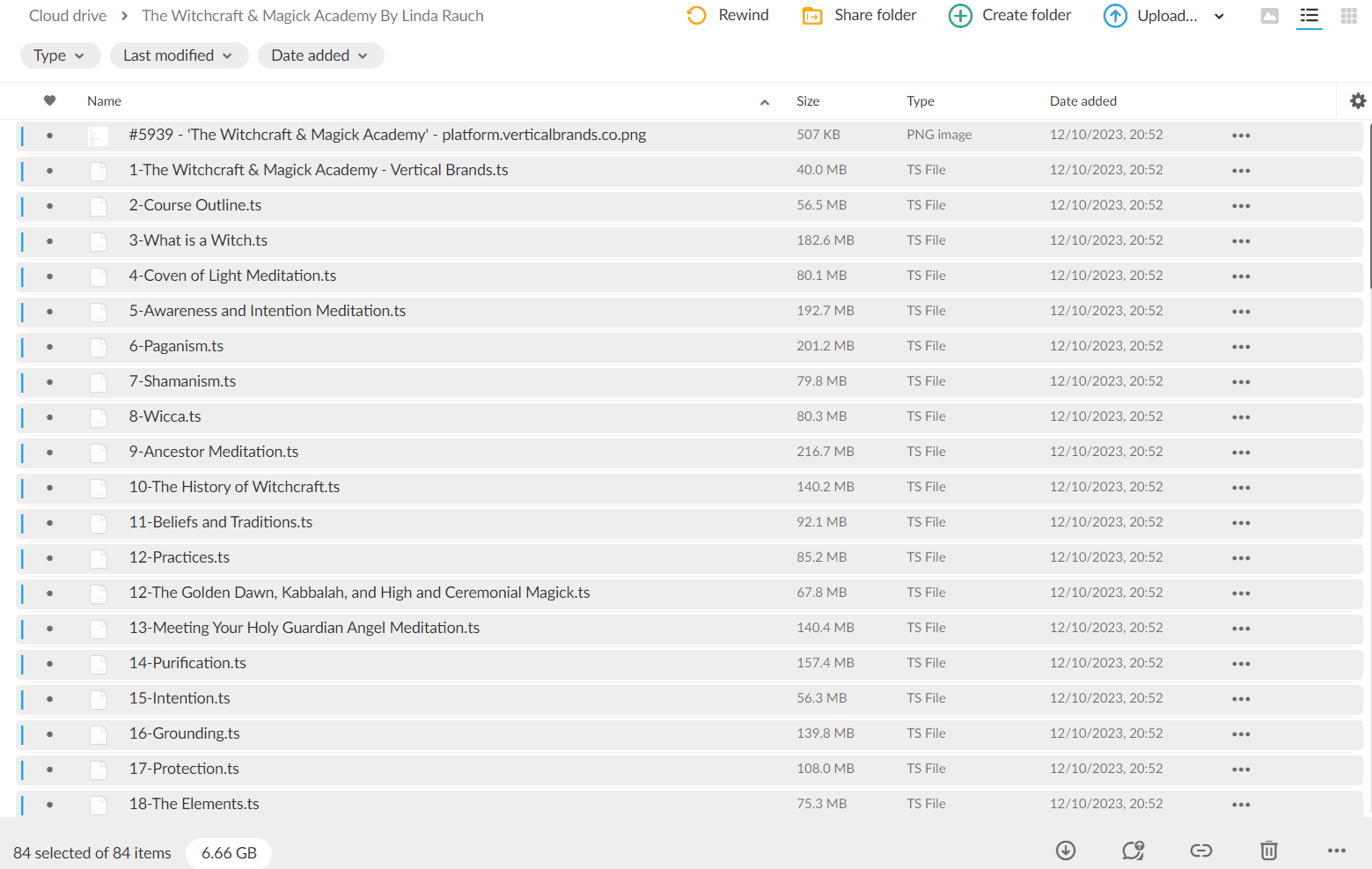Click the 84 selected of 84 items label
1372x869 pixels.
click(x=92, y=853)
